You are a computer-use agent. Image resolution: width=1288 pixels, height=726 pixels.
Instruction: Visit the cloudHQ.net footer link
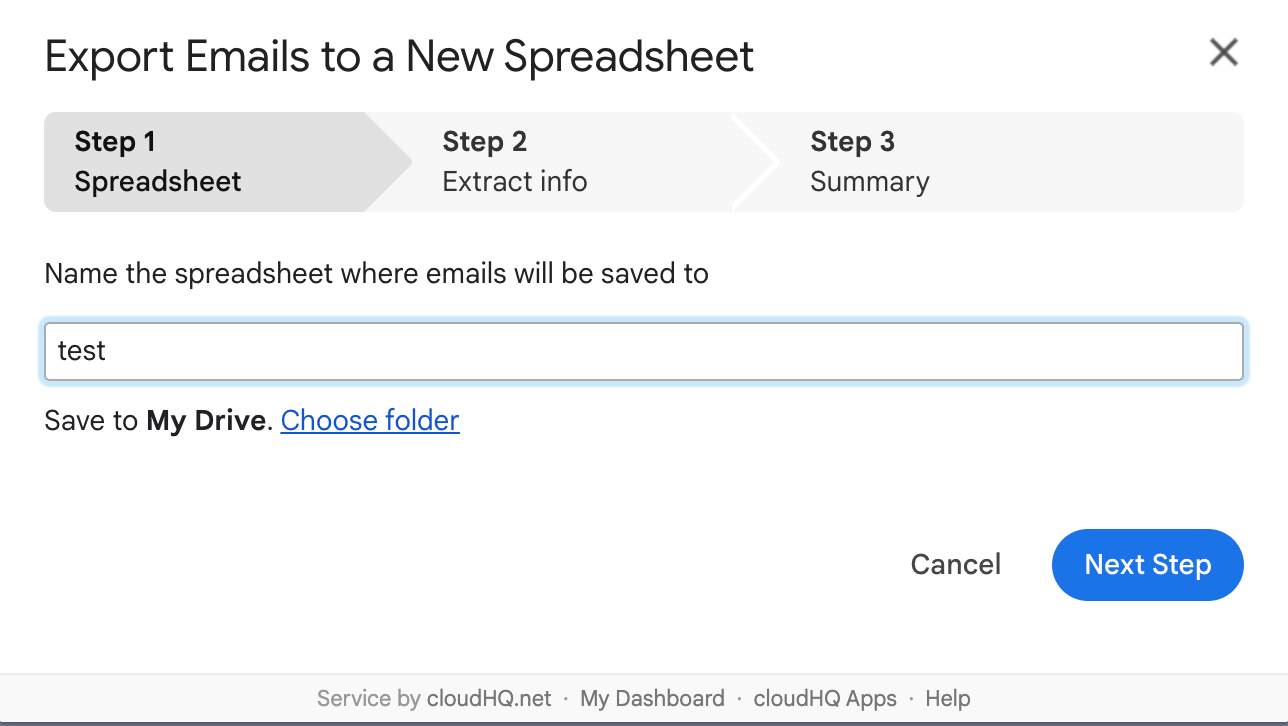coord(489,698)
